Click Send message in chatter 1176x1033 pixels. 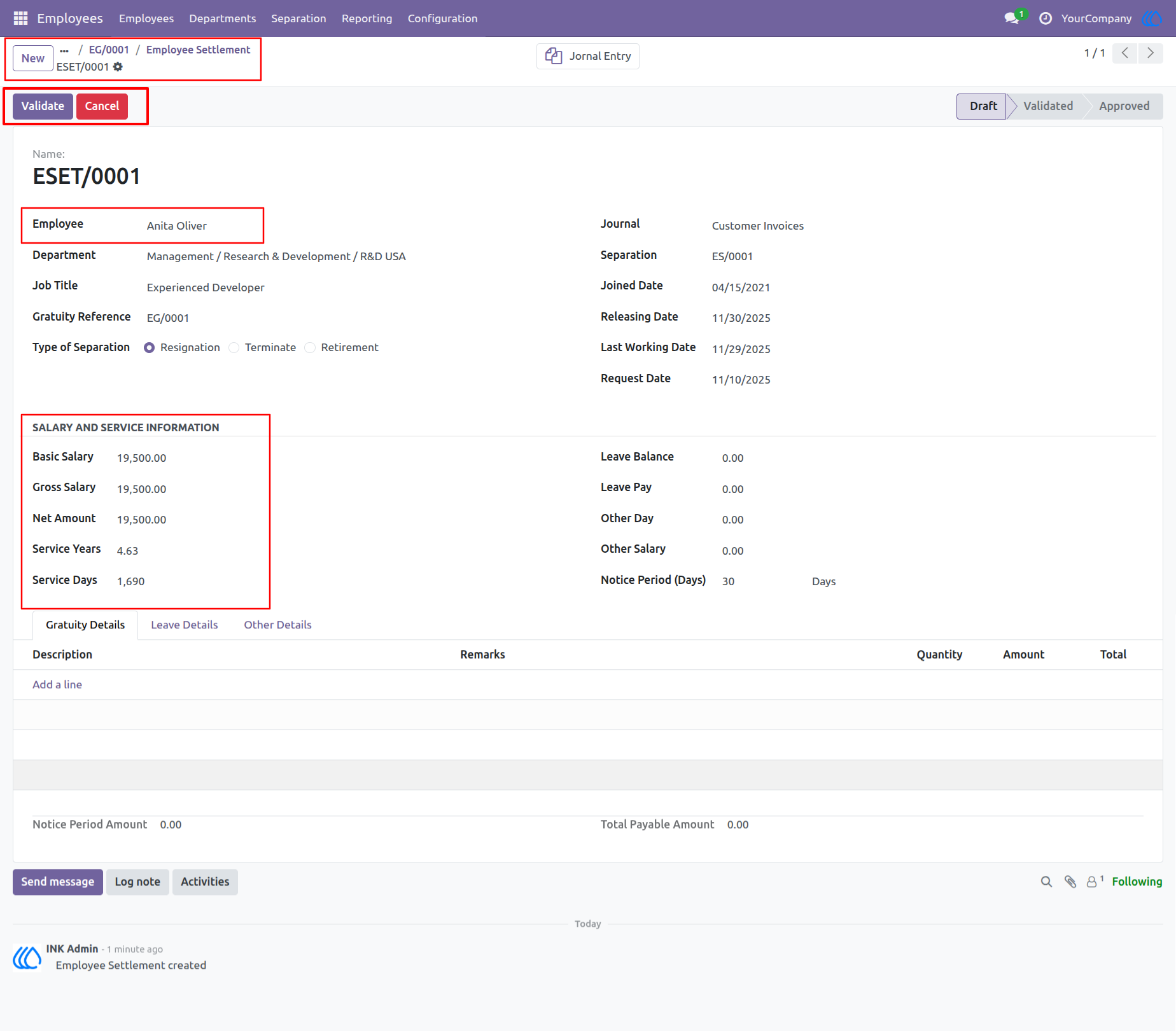coord(57,882)
